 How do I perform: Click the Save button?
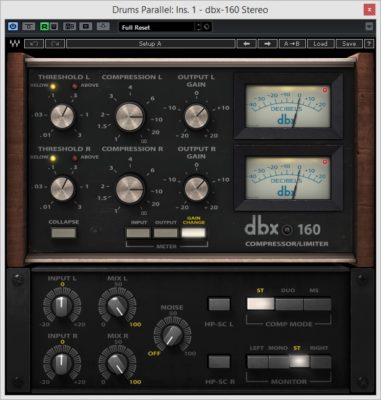click(349, 44)
